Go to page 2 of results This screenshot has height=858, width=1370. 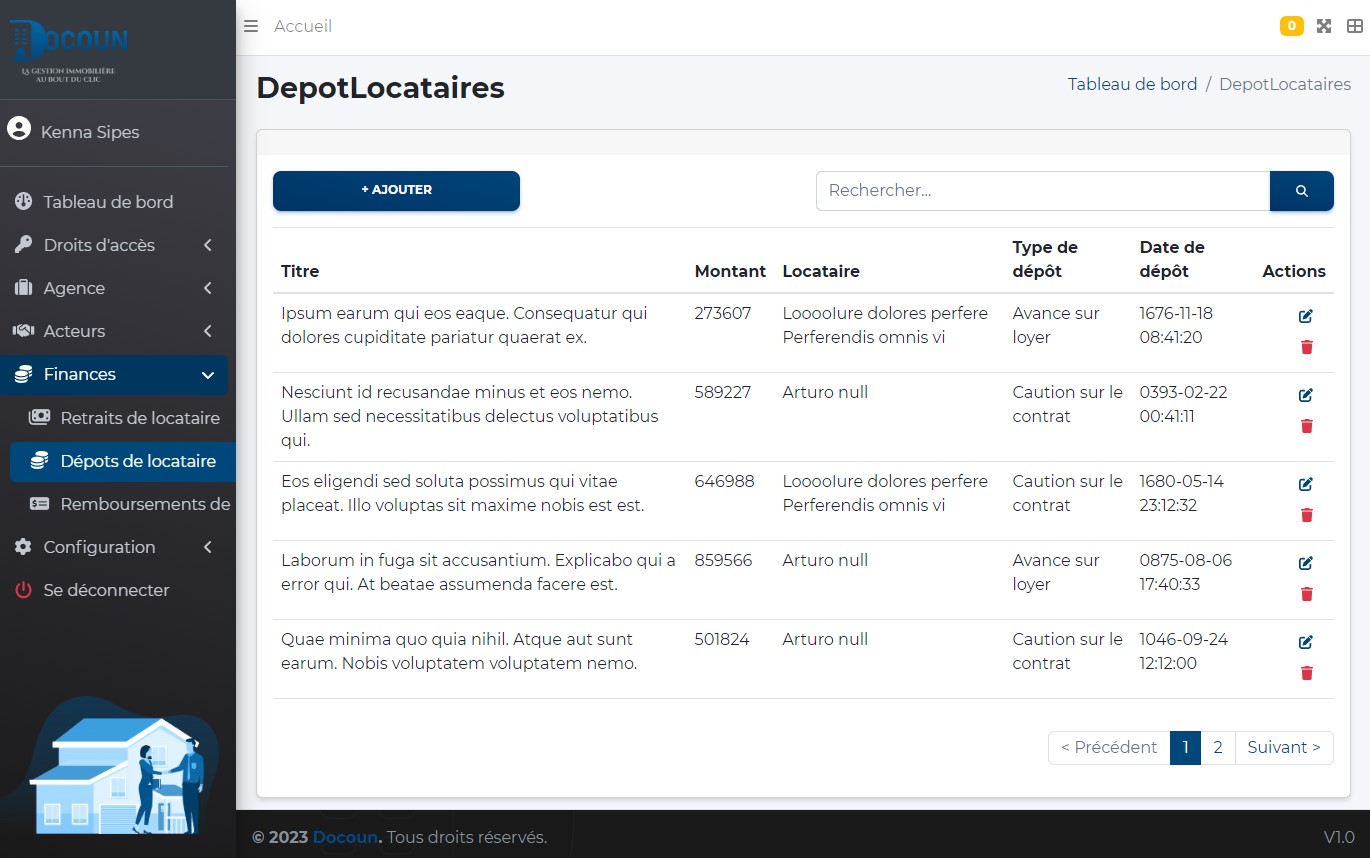[x=1217, y=747]
